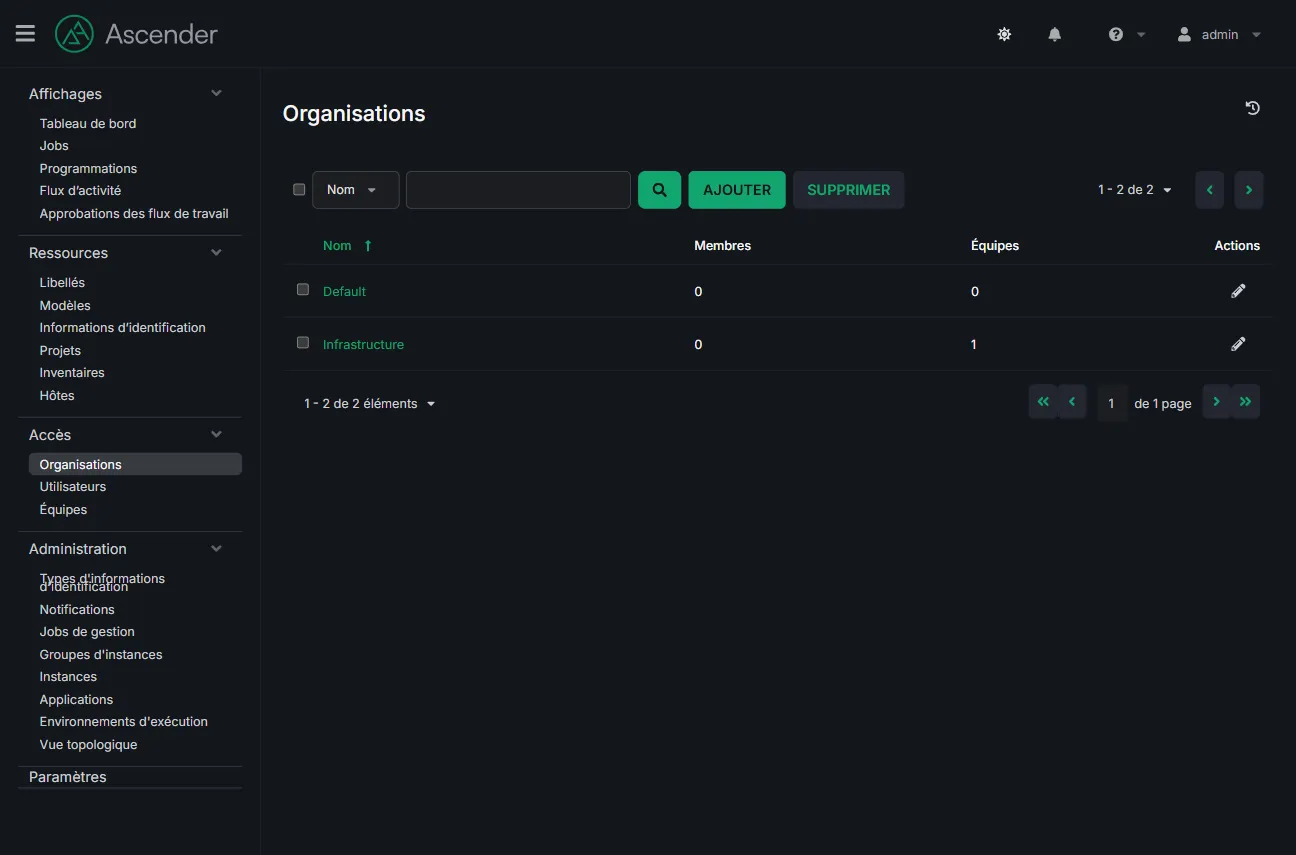Expand the help menu caret
The width and height of the screenshot is (1296, 855).
(1141, 34)
